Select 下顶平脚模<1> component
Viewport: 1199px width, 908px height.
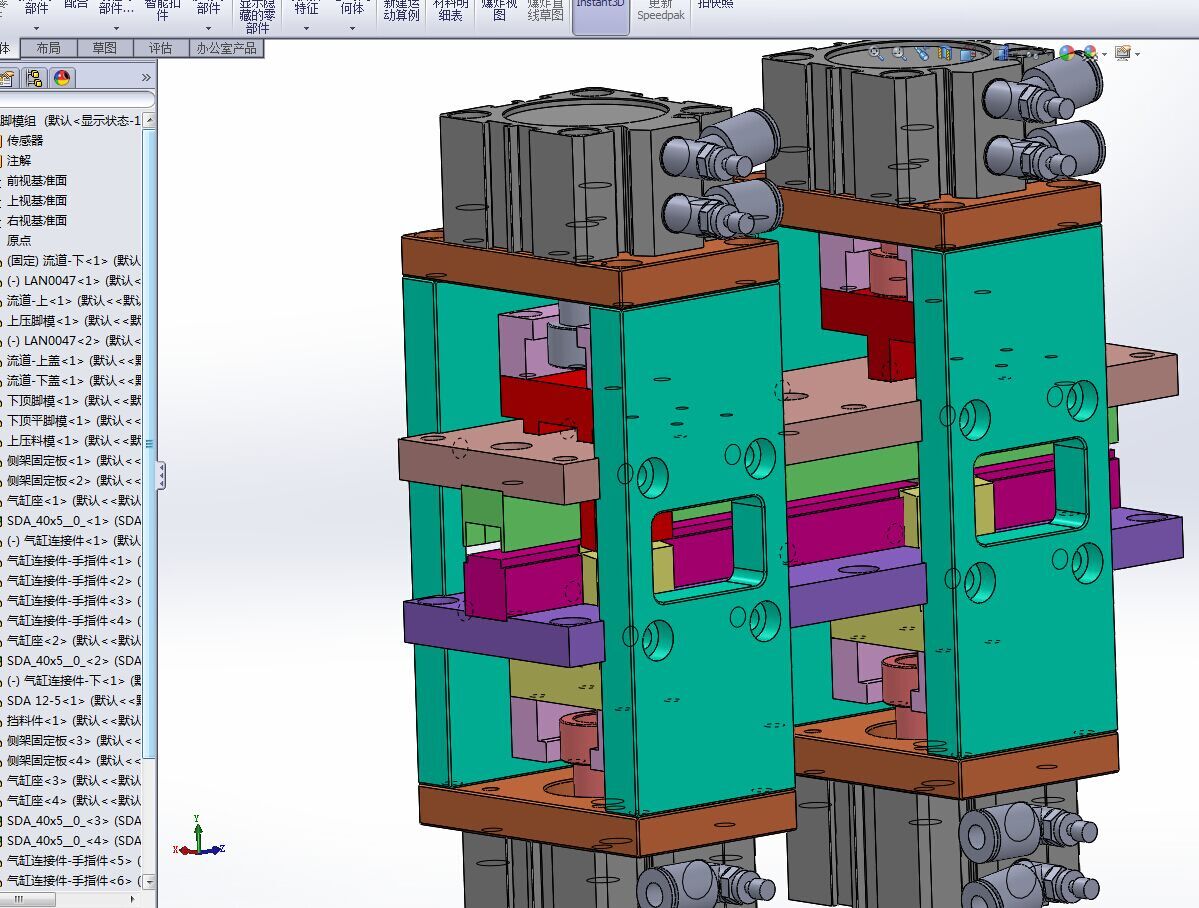[x=73, y=421]
